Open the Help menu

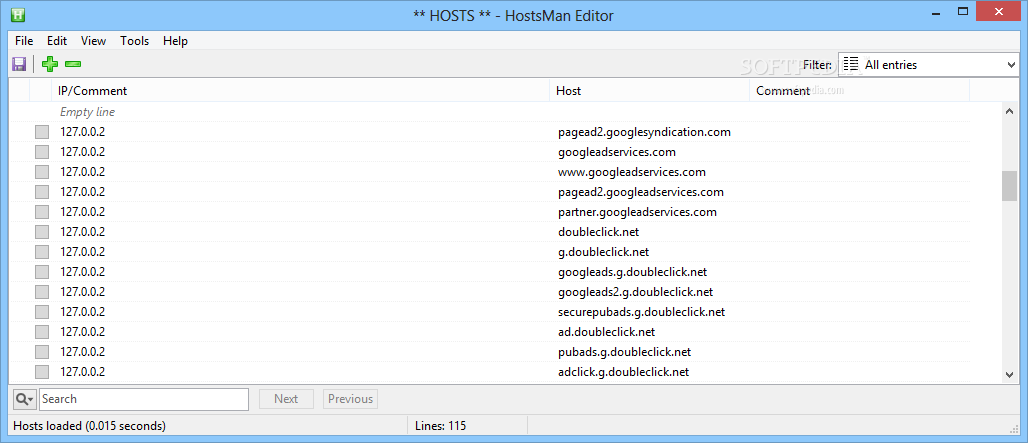175,41
